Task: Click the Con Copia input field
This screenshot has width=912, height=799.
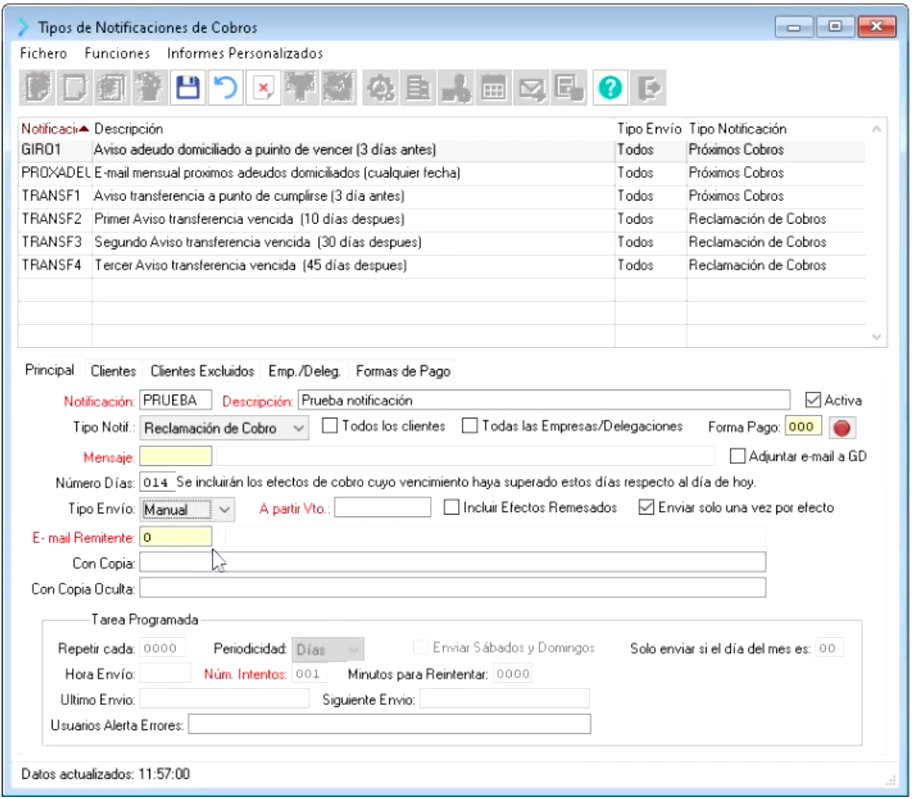Action: pos(452,562)
